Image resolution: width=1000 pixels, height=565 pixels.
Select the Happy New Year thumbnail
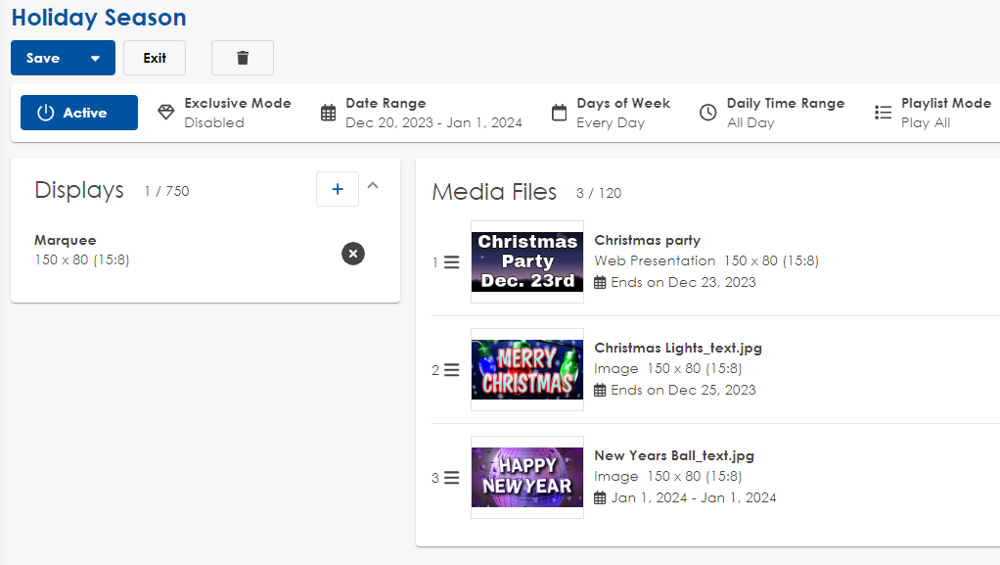[527, 478]
